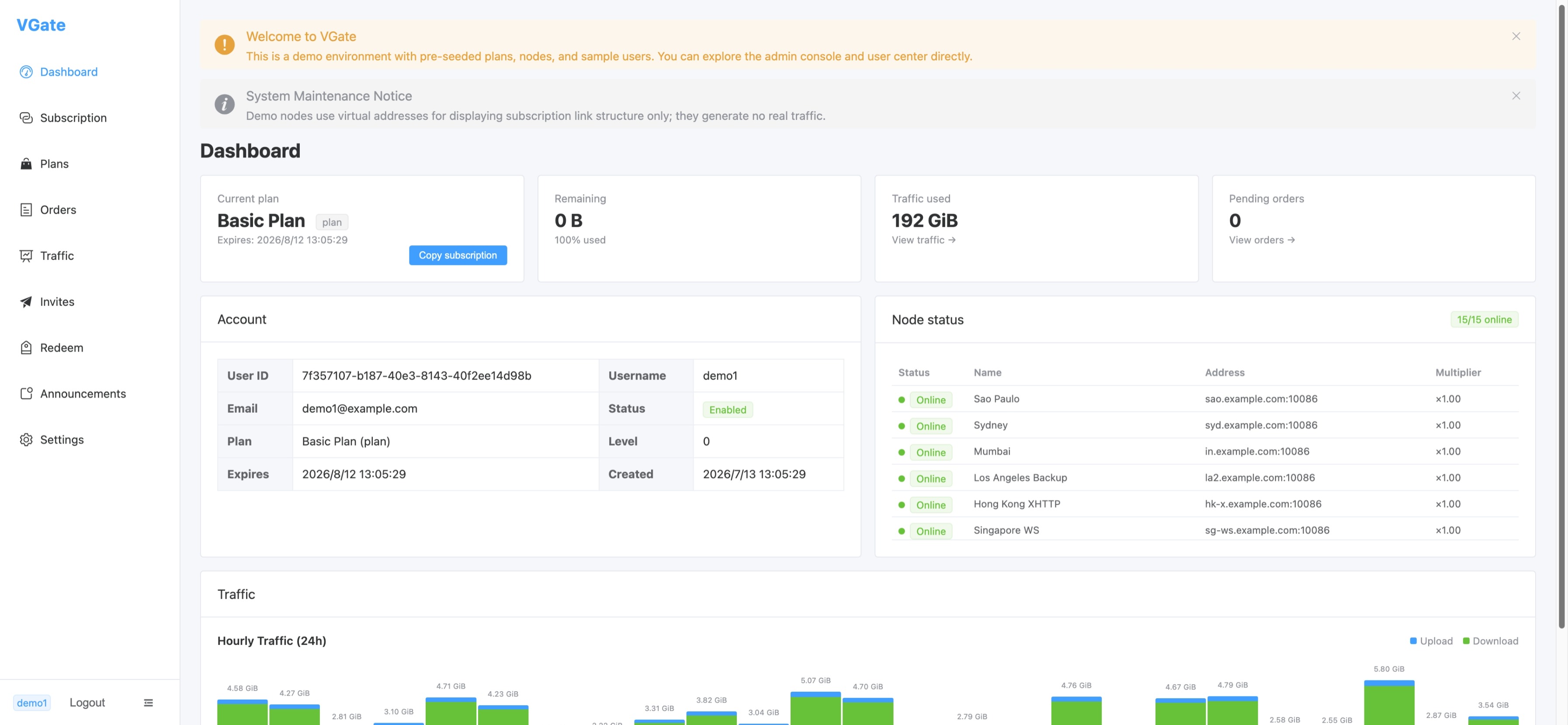Screen dimensions: 1568x725
Task: Click the Announcements notification icon
Action: 25,394
